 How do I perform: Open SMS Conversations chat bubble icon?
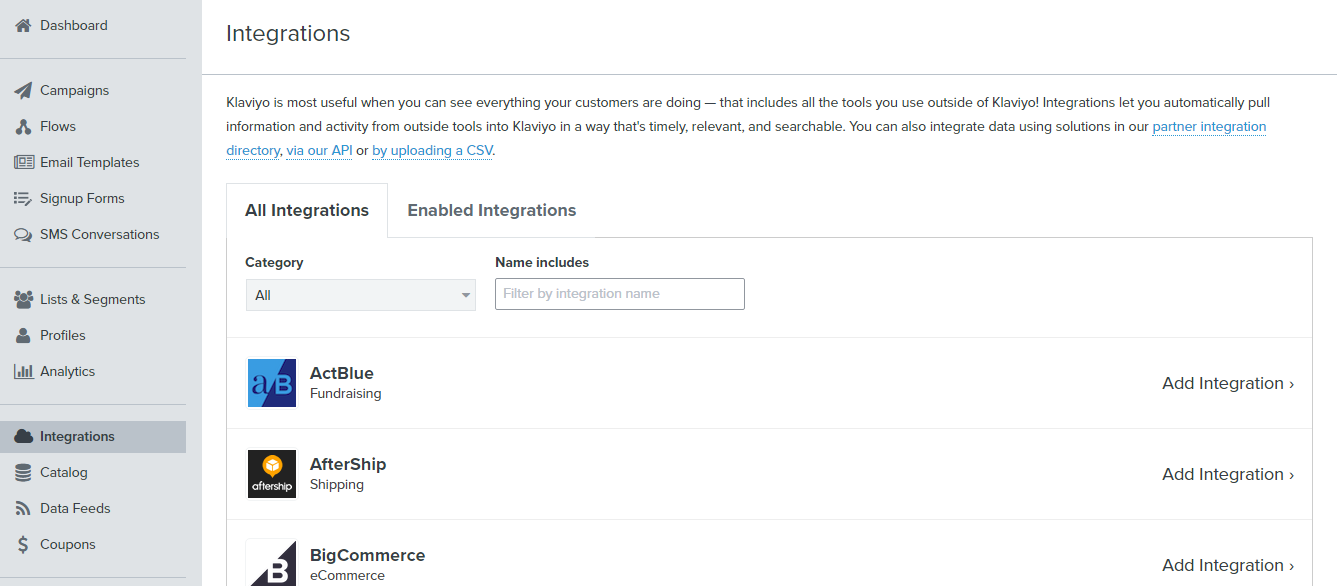[23, 235]
